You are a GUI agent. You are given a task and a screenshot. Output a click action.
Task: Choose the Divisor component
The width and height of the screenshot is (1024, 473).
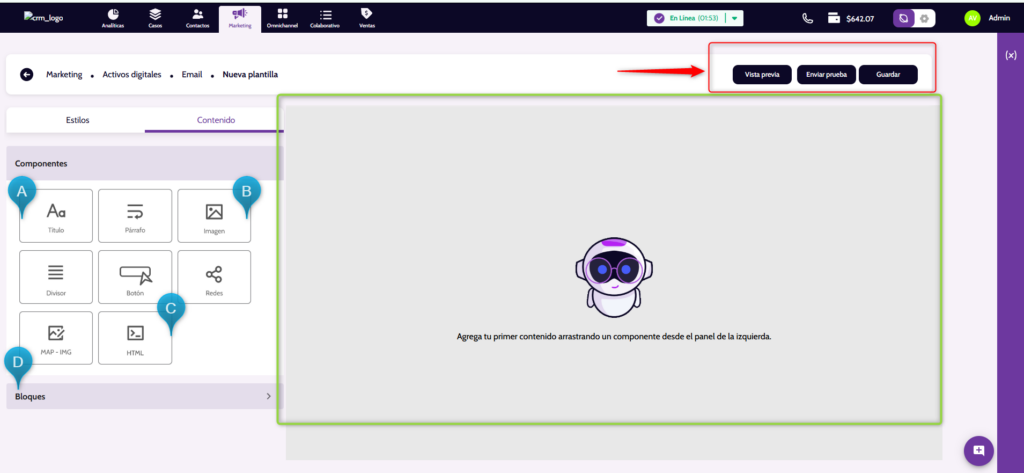pos(56,277)
